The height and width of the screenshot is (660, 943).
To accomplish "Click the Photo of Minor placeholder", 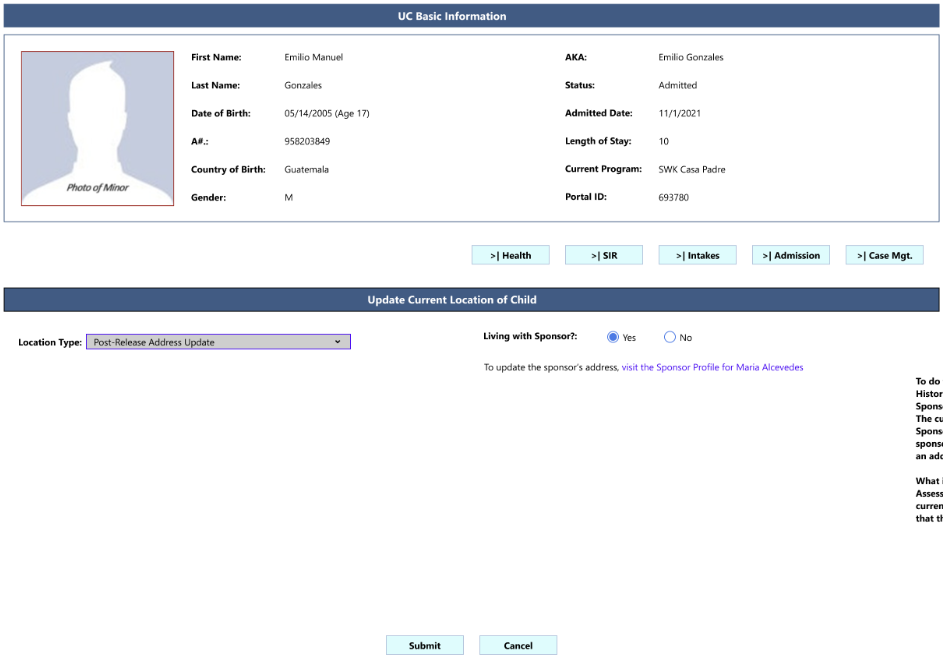I will pos(97,128).
